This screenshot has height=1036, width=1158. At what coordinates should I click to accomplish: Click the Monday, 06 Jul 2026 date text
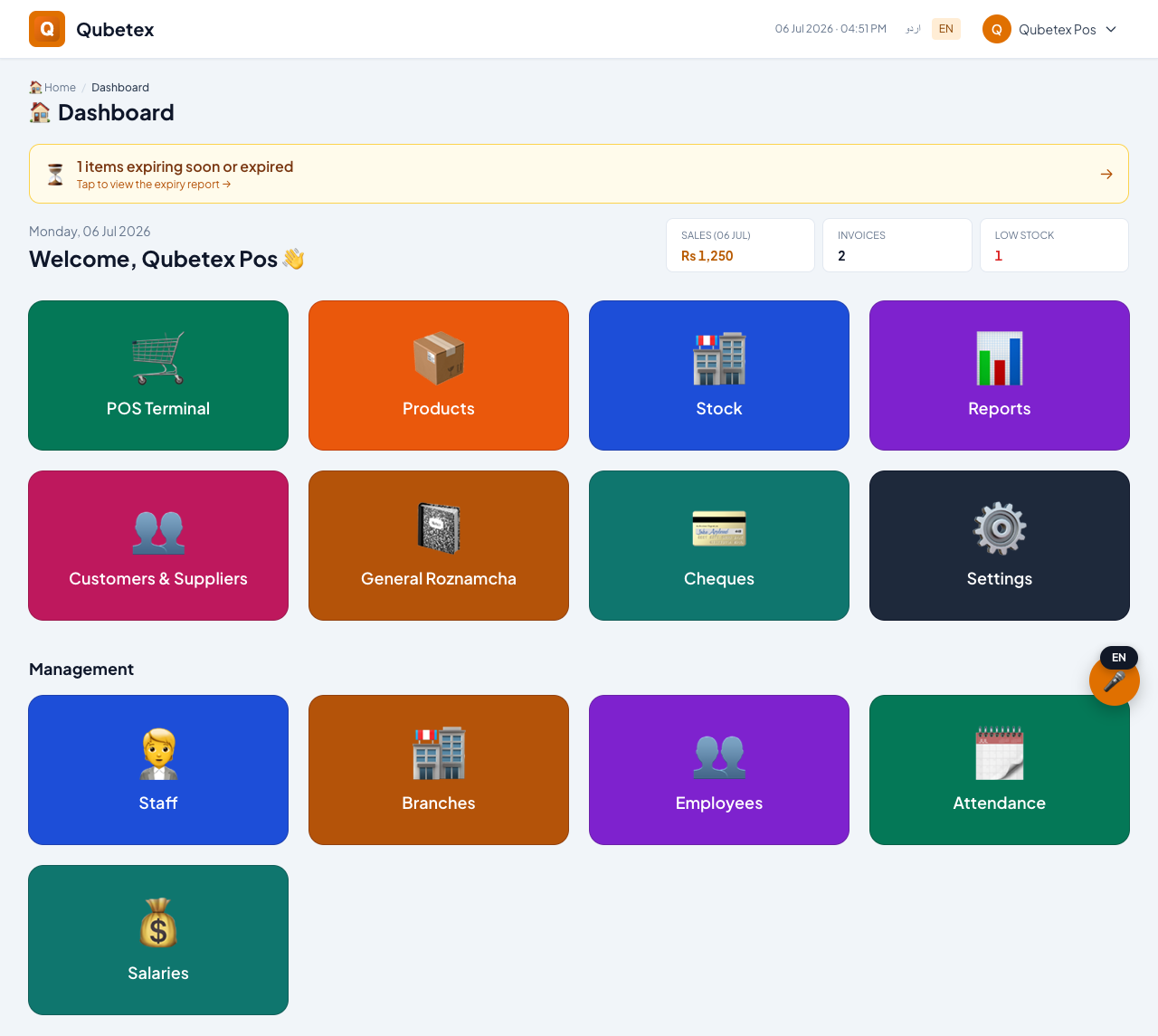point(90,232)
